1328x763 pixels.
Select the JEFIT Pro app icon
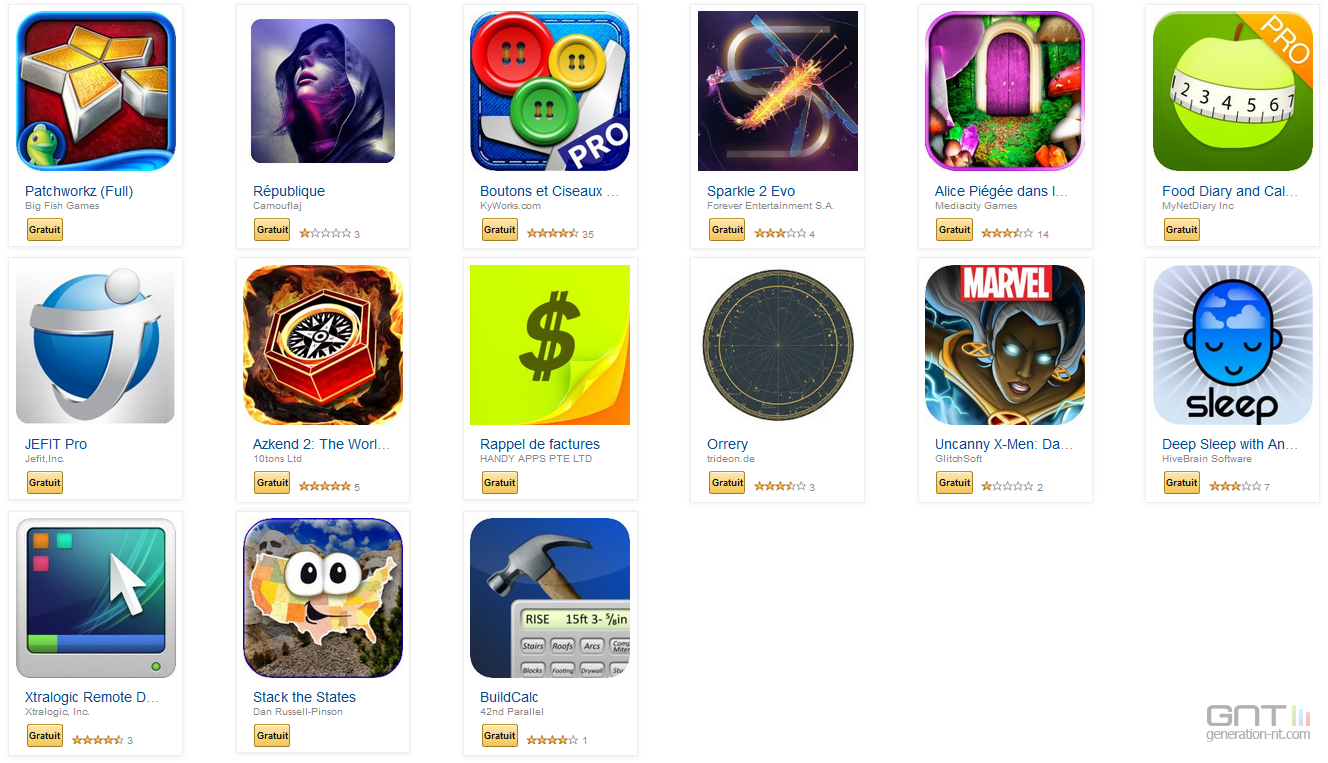[96, 345]
